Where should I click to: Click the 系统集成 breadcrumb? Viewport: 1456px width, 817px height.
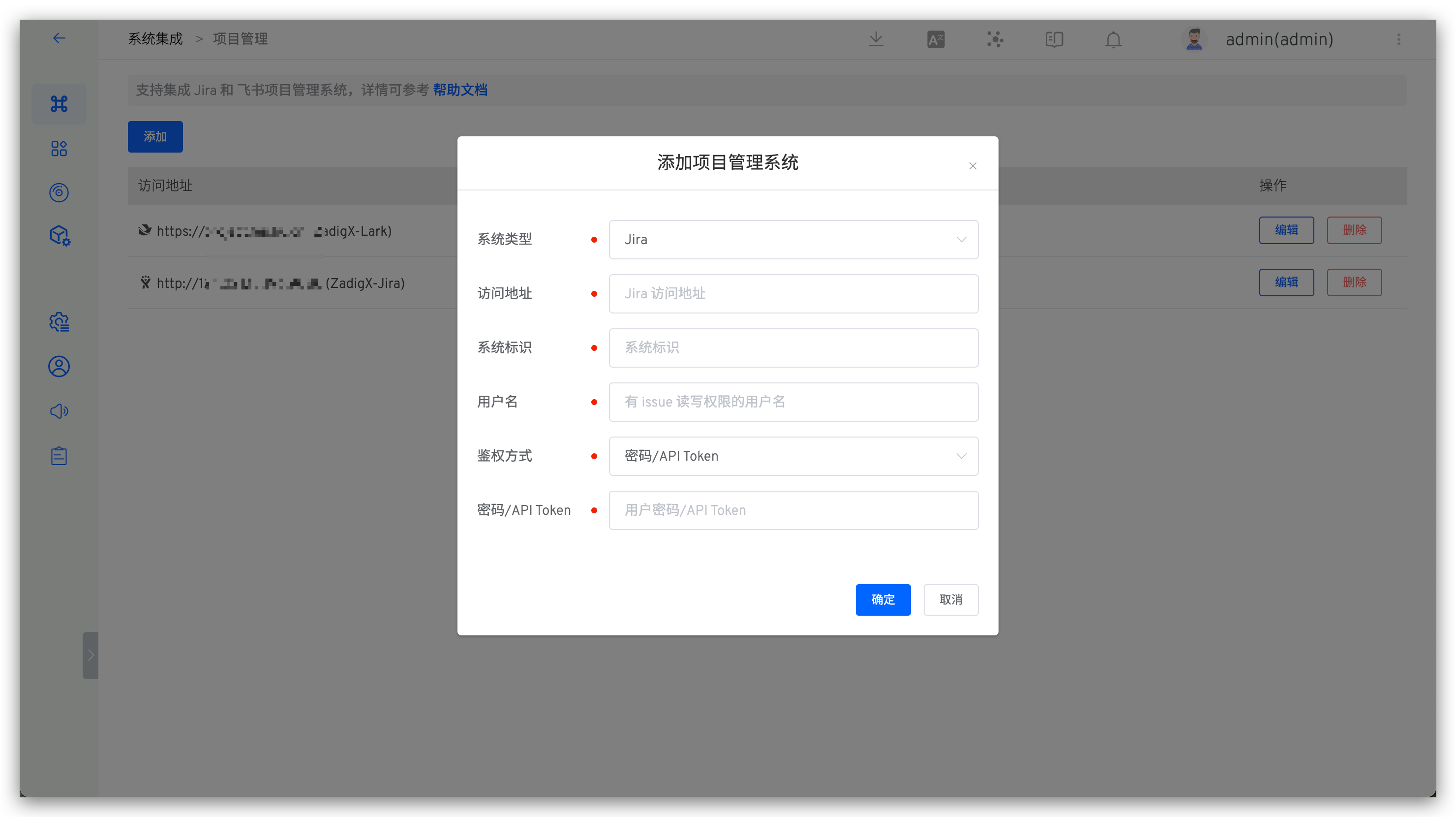[155, 39]
